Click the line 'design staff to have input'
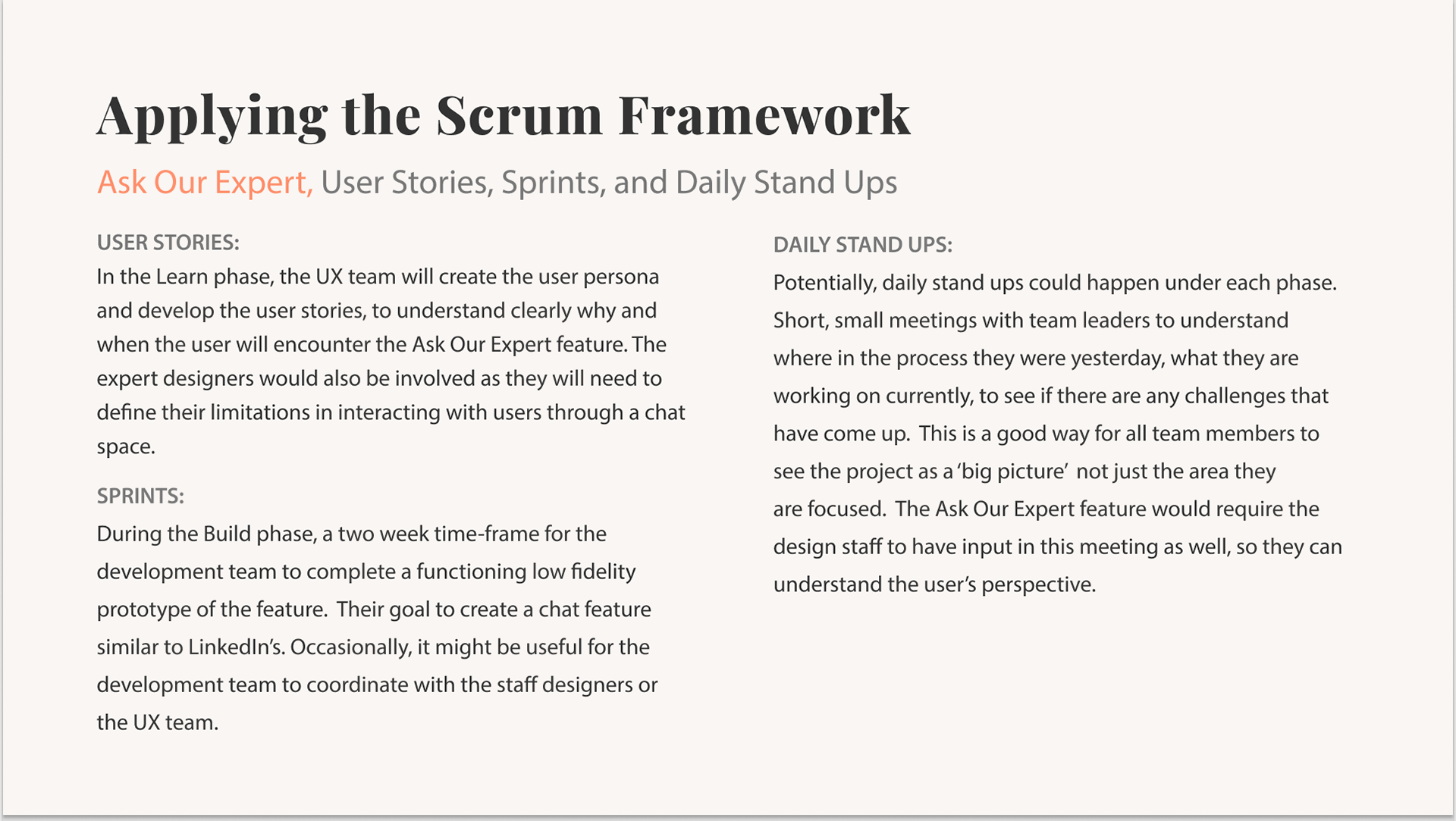The height and width of the screenshot is (821, 1456). click(1058, 547)
